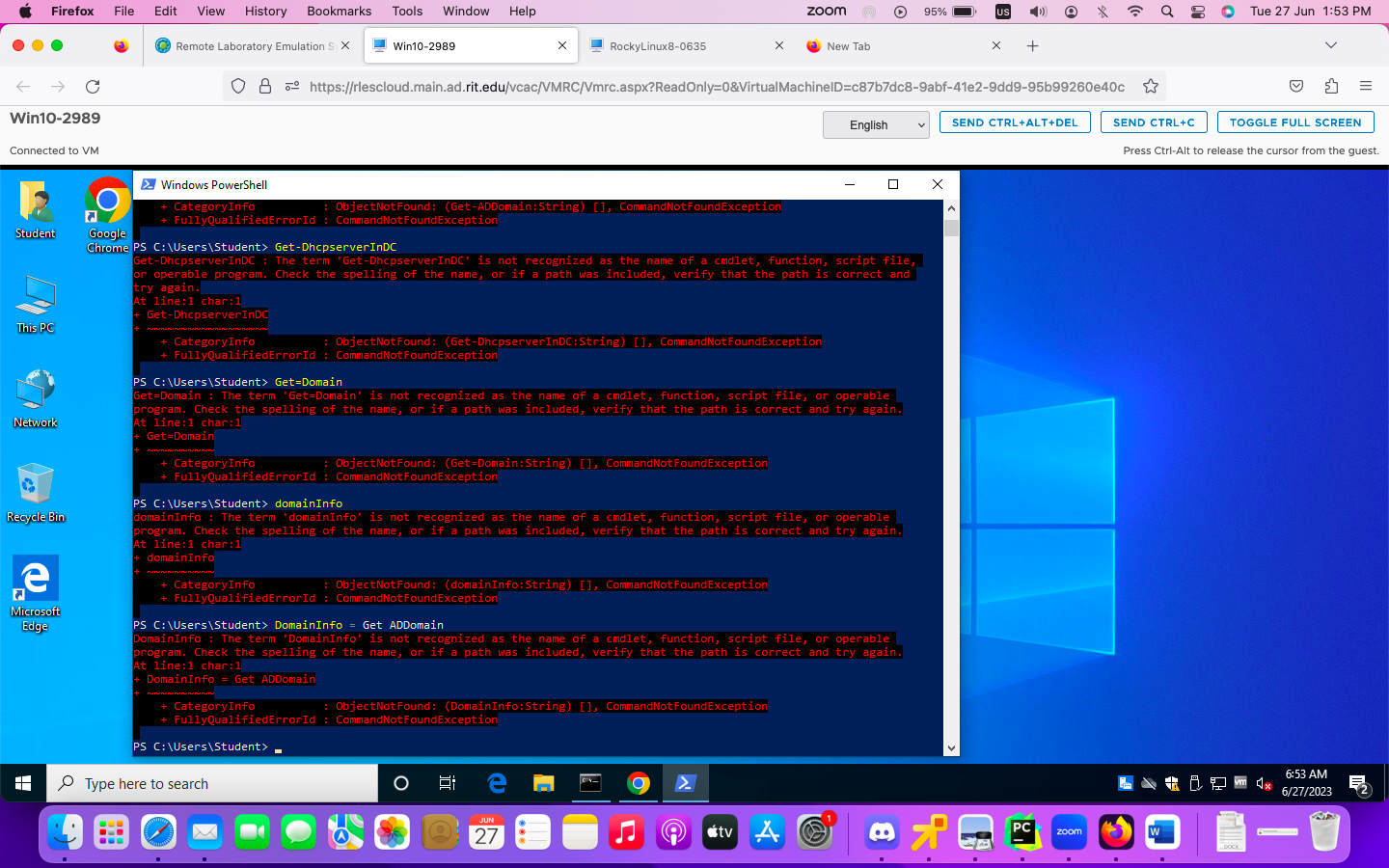Click the PowerShell scrollbar down arrow
Viewport: 1389px width, 868px height.
pyautogui.click(x=951, y=748)
